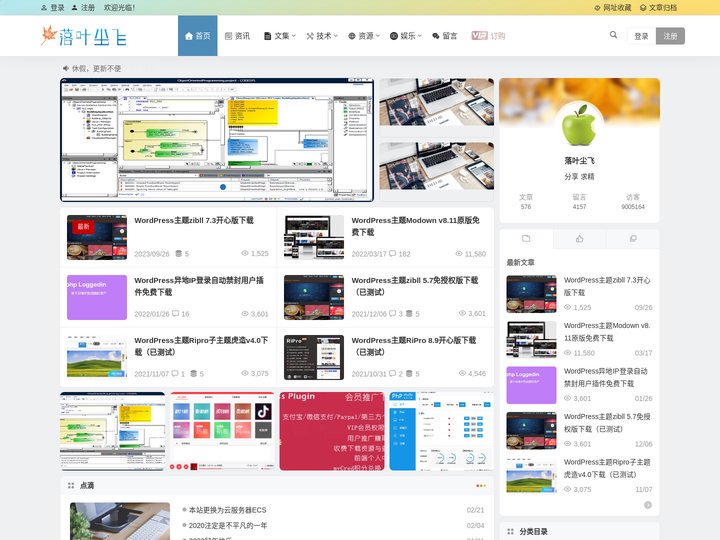The height and width of the screenshot is (540, 720).
Task: Expand the 资源 dropdown menu
Action: (364, 36)
